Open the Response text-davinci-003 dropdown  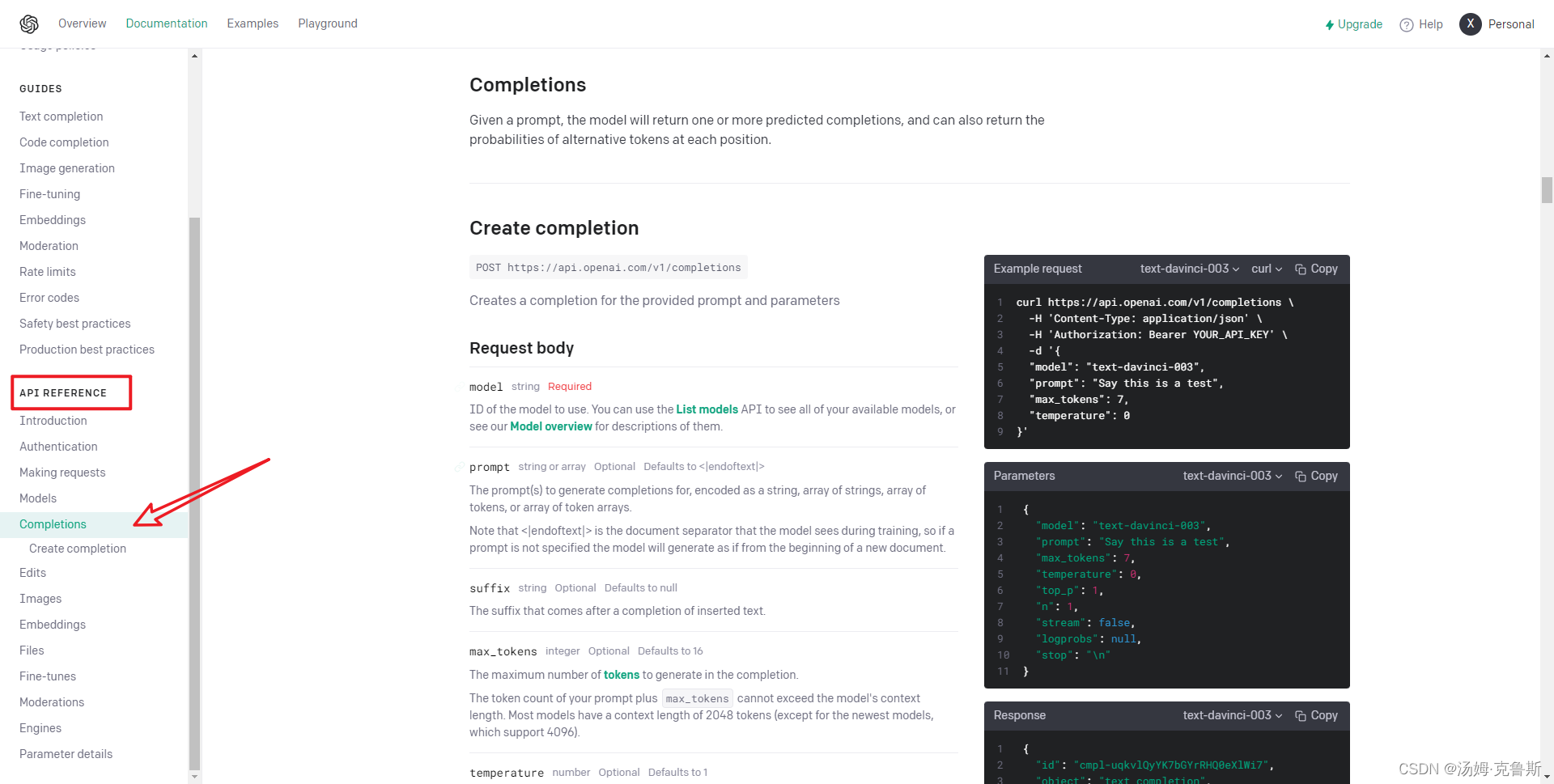1232,715
